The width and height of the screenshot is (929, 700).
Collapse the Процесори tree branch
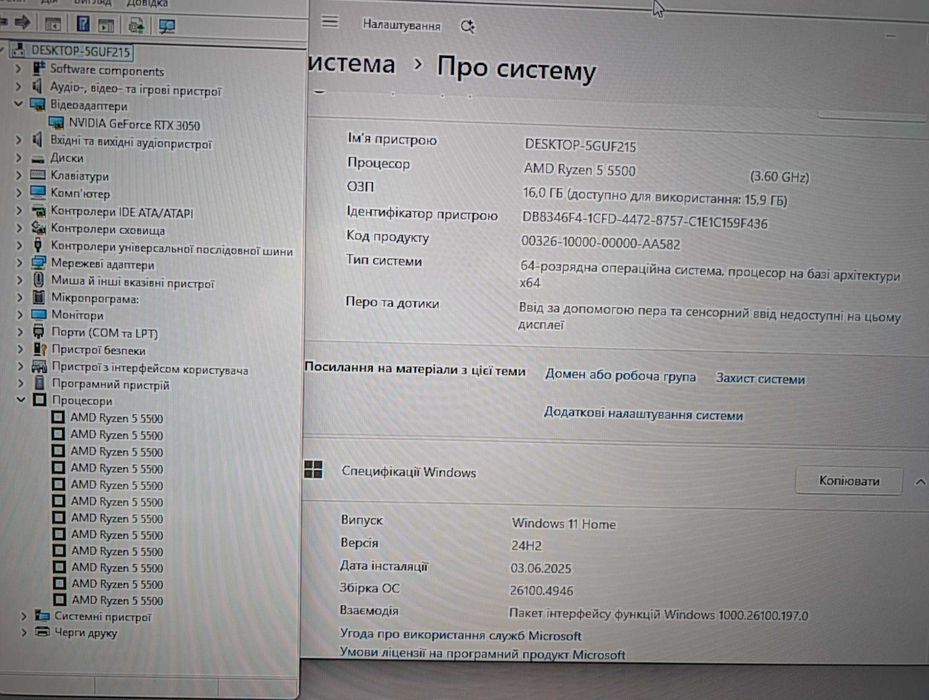[x=21, y=399]
